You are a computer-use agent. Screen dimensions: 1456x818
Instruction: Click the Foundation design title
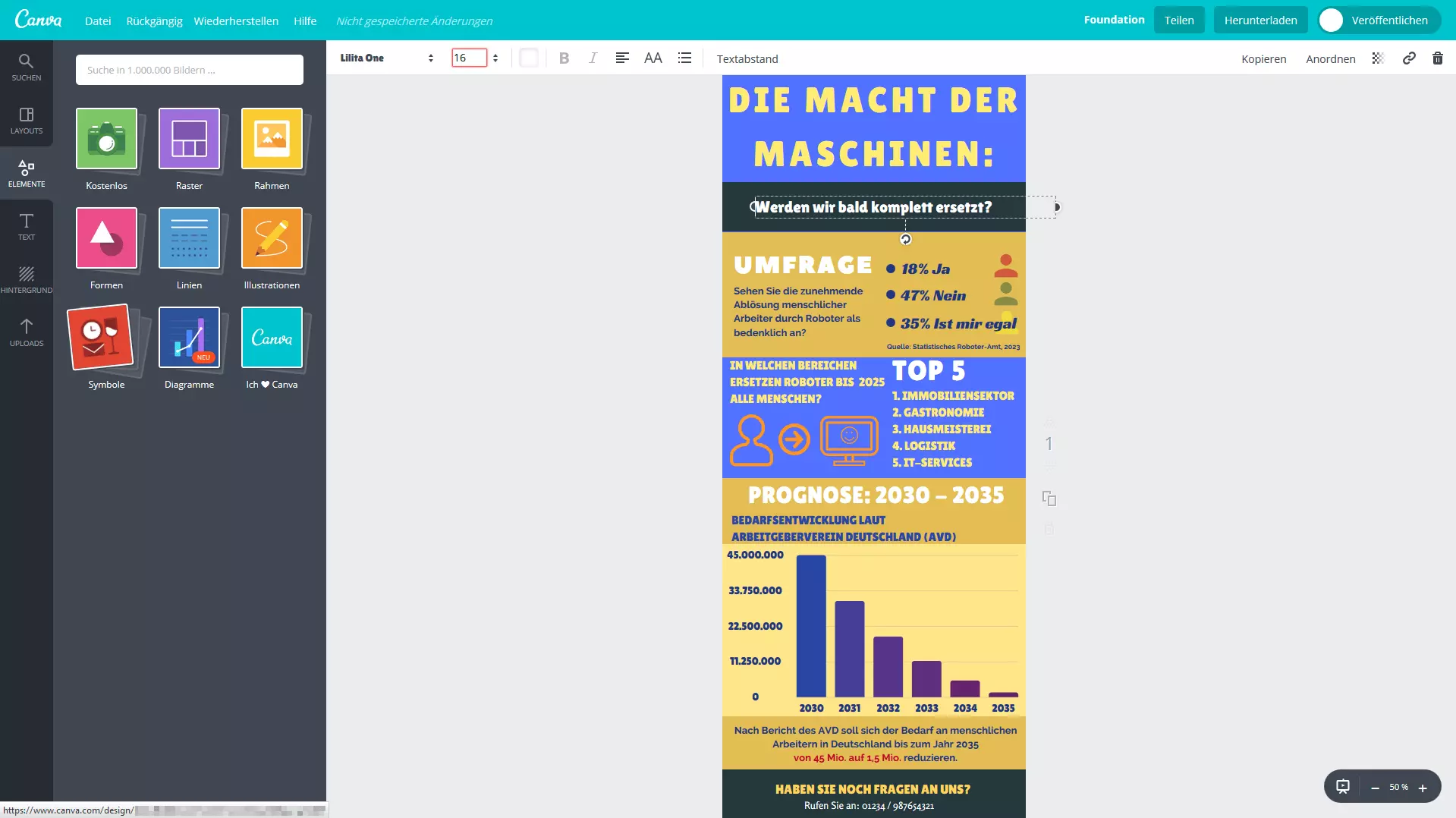click(1114, 20)
